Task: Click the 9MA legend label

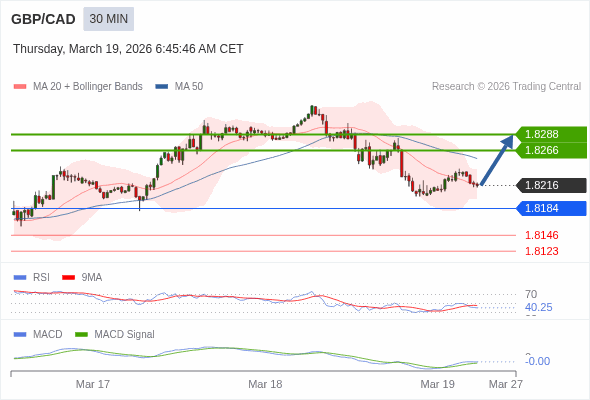Action: tap(92, 277)
